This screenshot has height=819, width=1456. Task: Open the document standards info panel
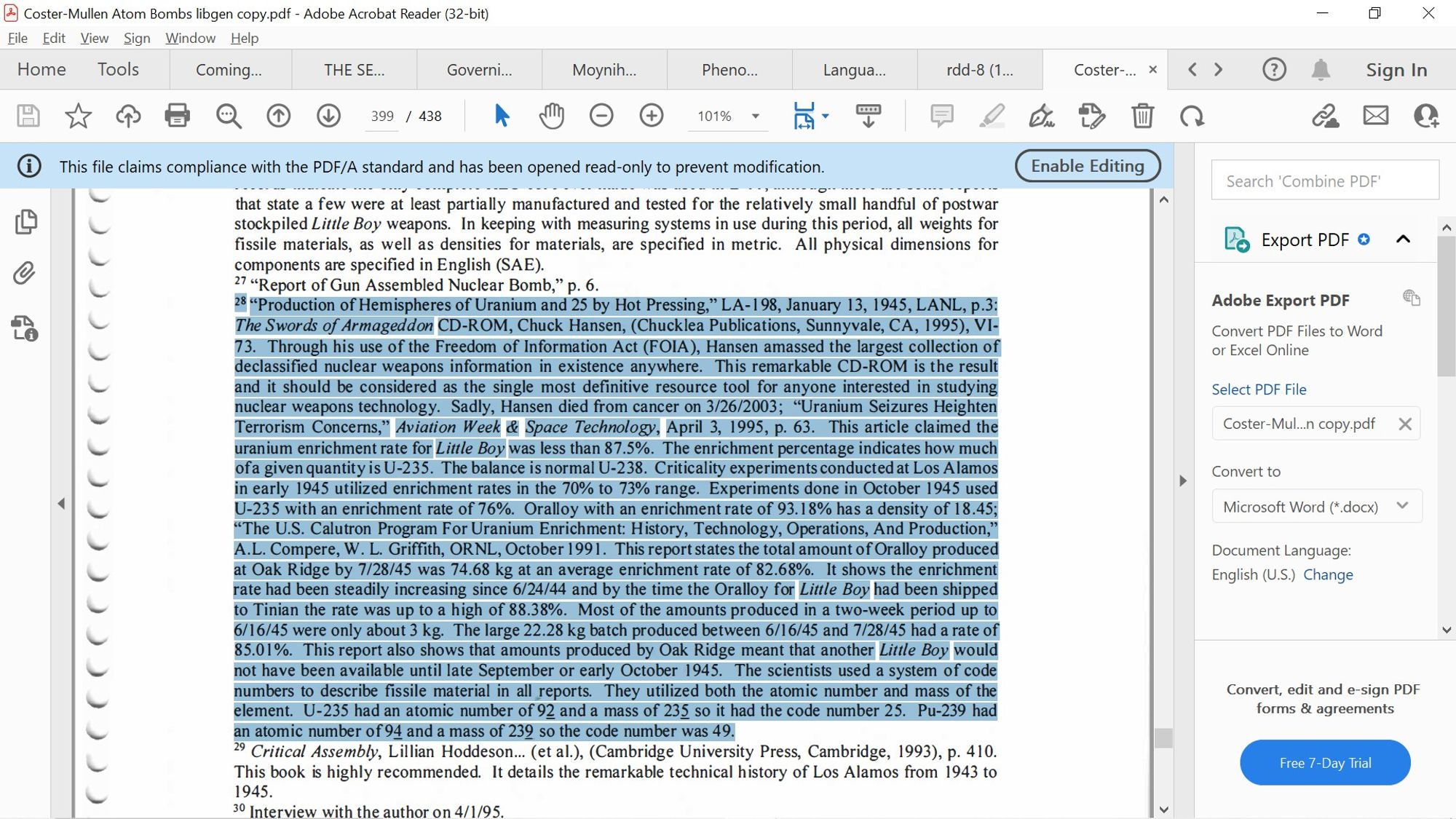25,328
